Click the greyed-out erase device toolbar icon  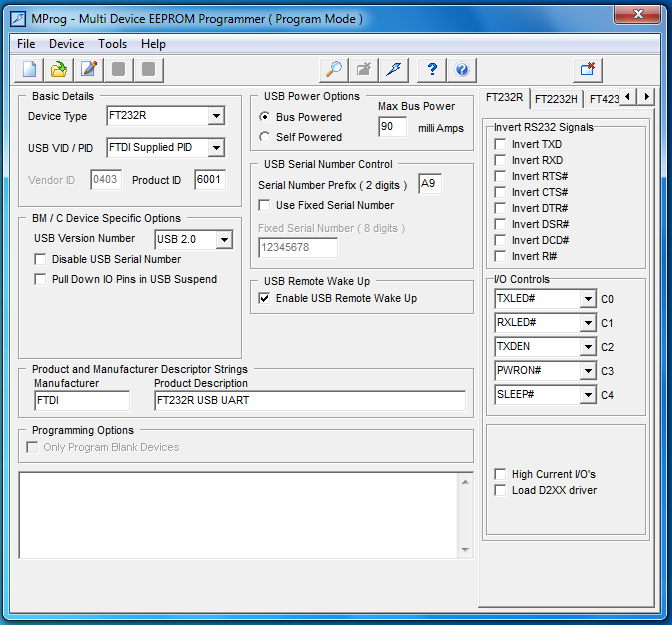pos(363,69)
